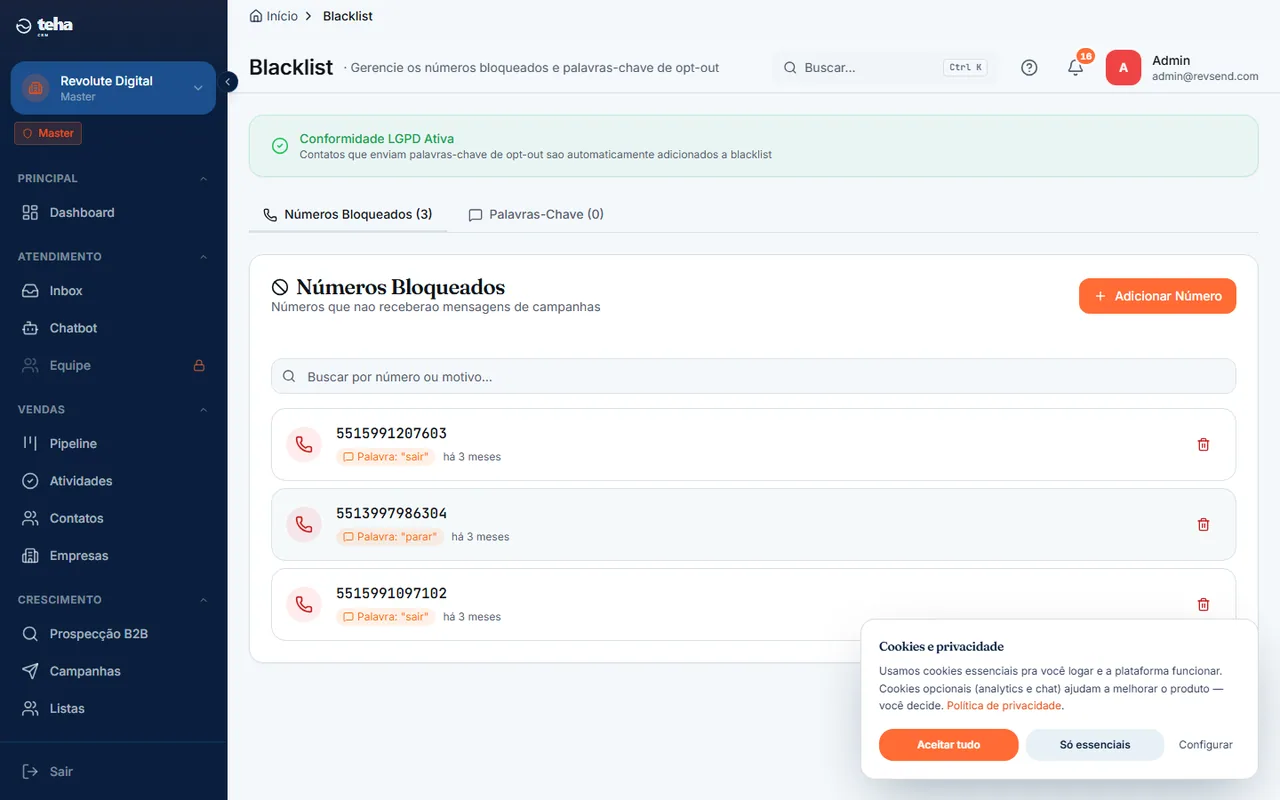
Task: Open the Pipeline page
Action: point(113,444)
